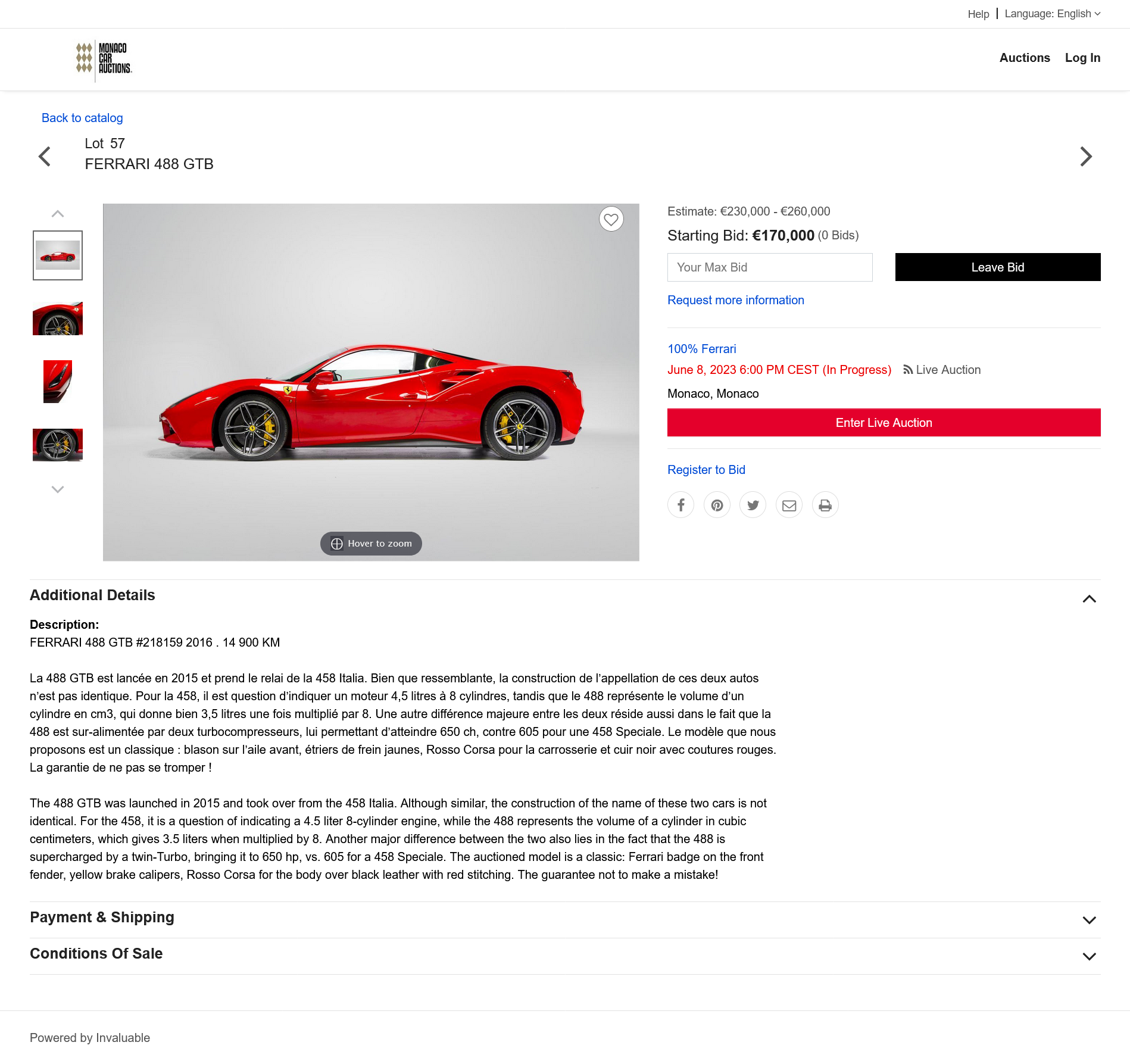Open the Auctions menu item
Viewport: 1130px width, 1064px height.
click(x=1025, y=58)
